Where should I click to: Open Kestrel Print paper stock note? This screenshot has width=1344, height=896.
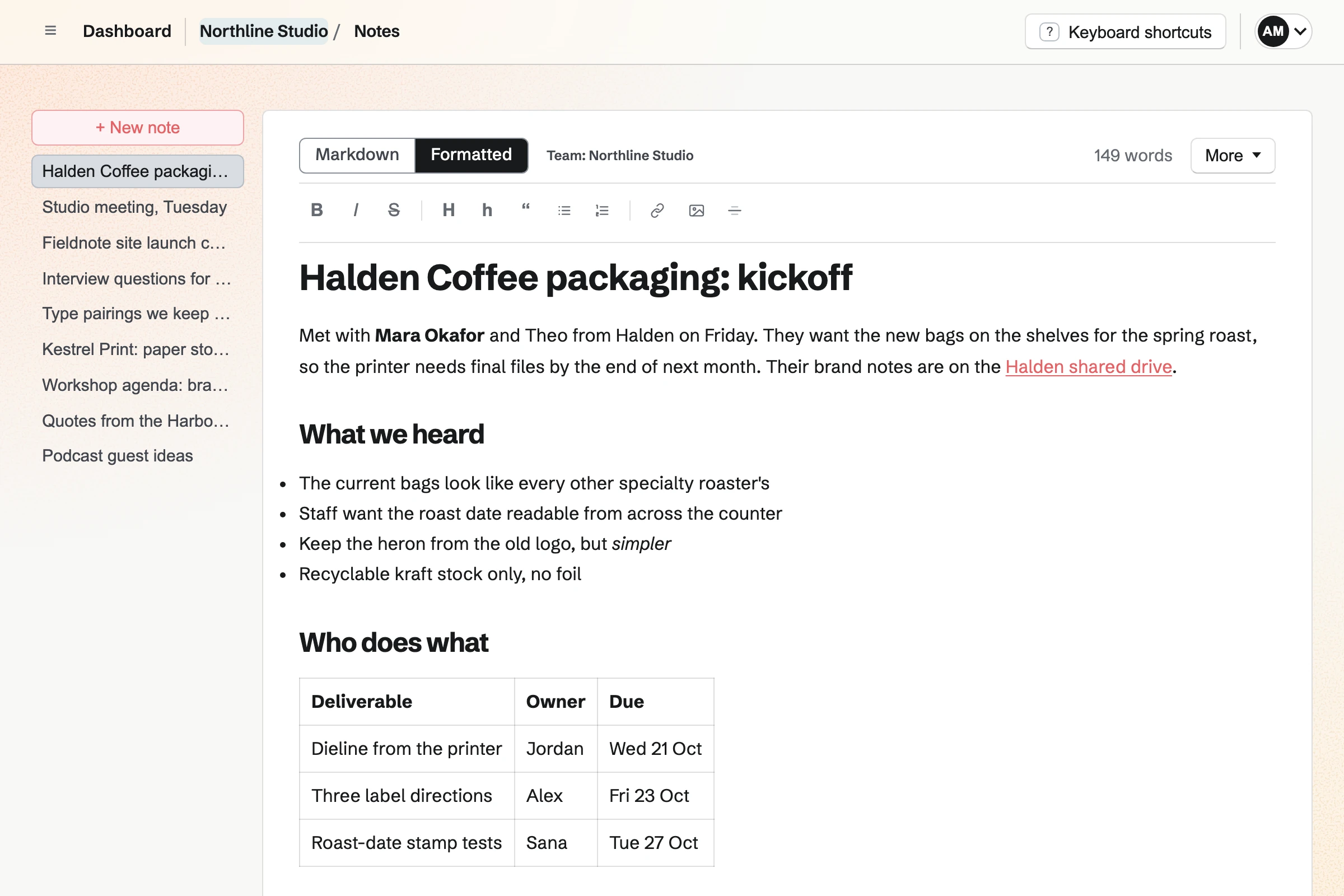point(138,349)
